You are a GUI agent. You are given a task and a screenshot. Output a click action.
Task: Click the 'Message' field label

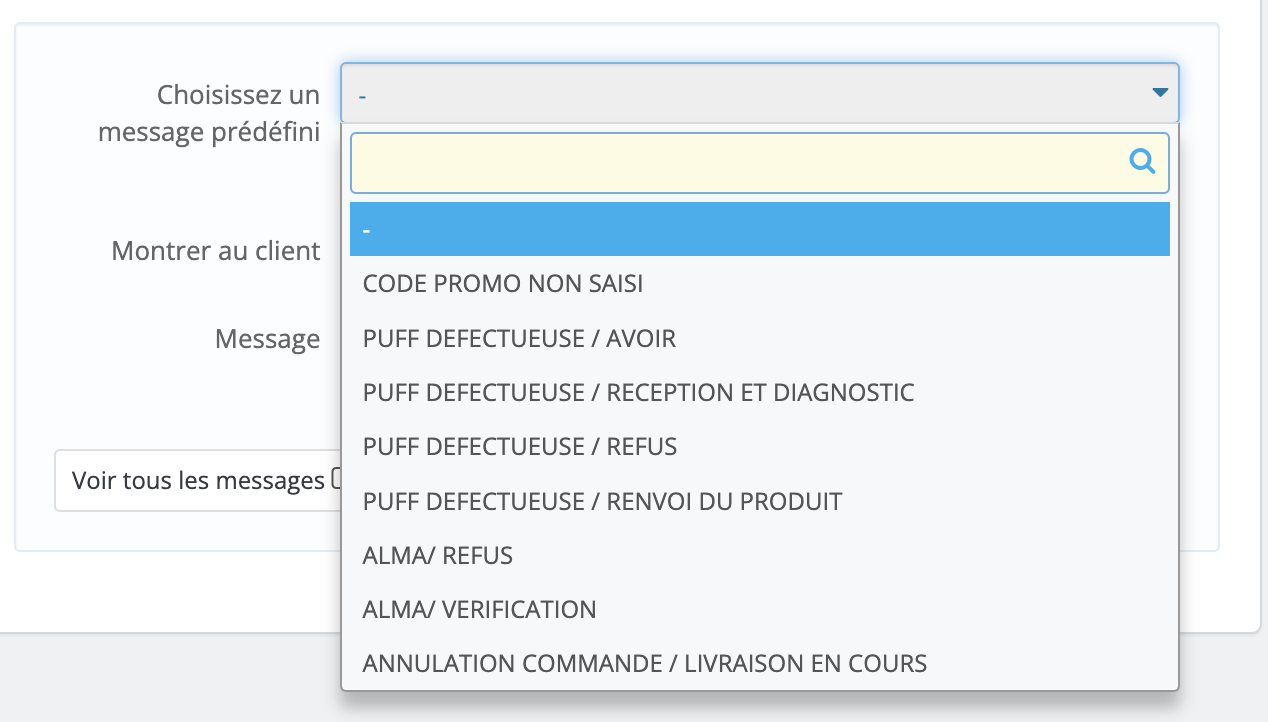[x=267, y=339]
